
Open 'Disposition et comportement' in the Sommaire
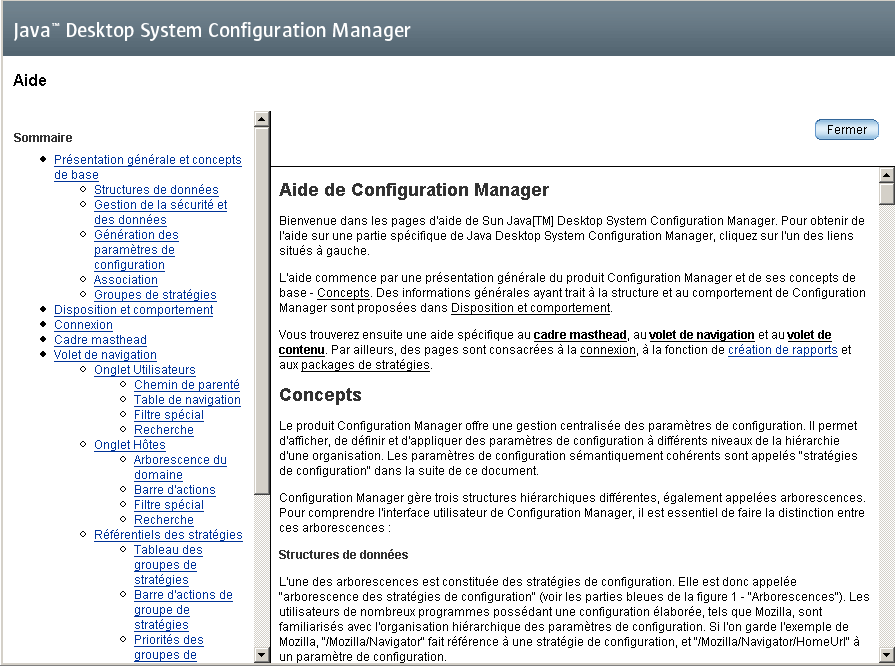click(134, 309)
